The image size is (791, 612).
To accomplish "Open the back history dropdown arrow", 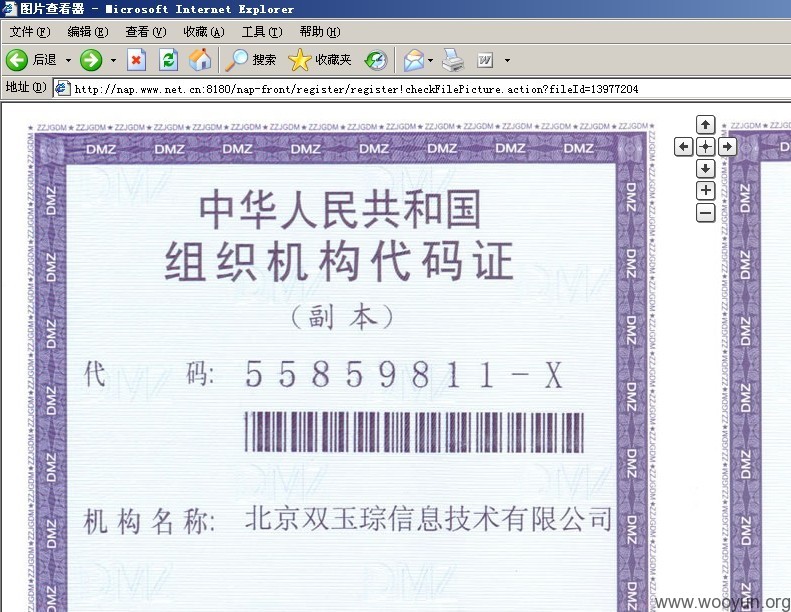I will click(x=68, y=61).
